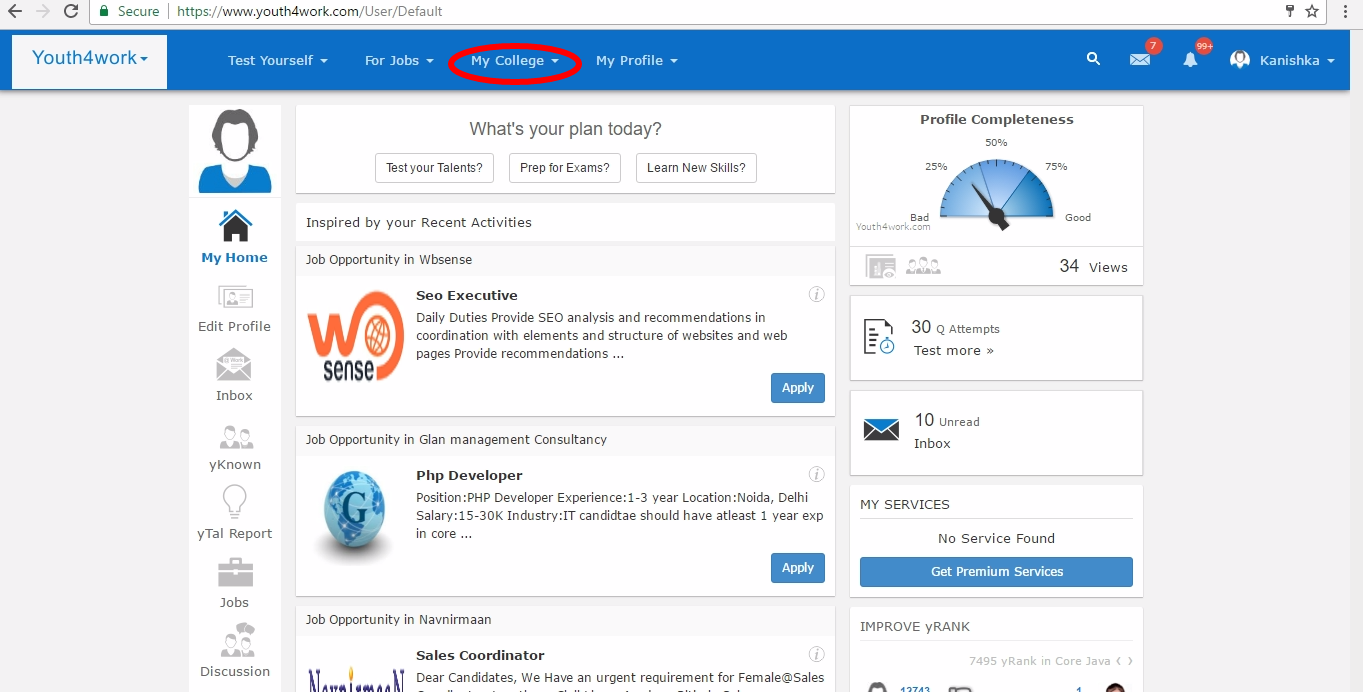Viewport: 1363px width, 692px height.
Task: Click the Prep for Exams? button
Action: coord(565,168)
